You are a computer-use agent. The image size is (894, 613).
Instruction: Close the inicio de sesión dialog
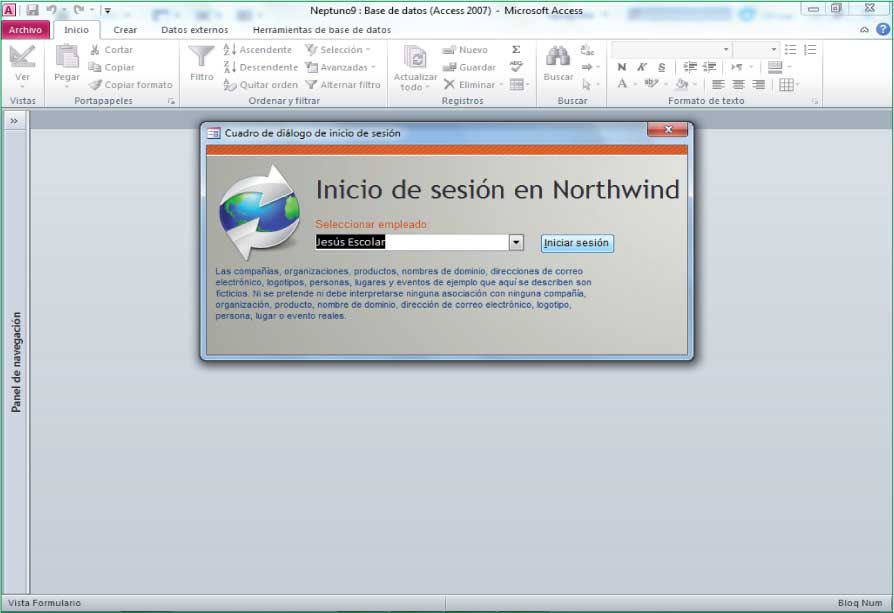point(668,130)
